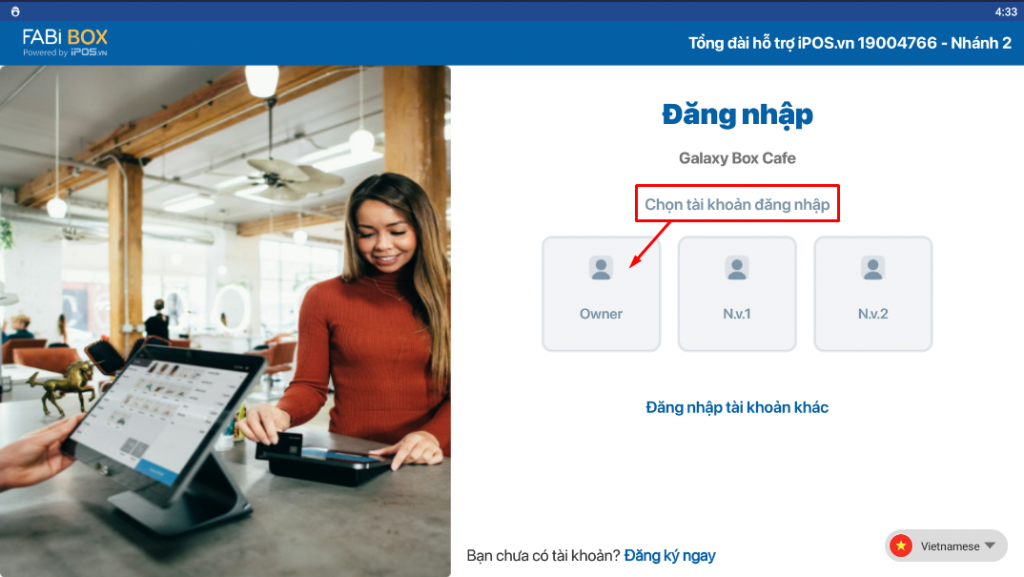Image resolution: width=1024 pixels, height=577 pixels.
Task: Click the 'Galaxy Box Cafe' store name
Action: click(737, 158)
